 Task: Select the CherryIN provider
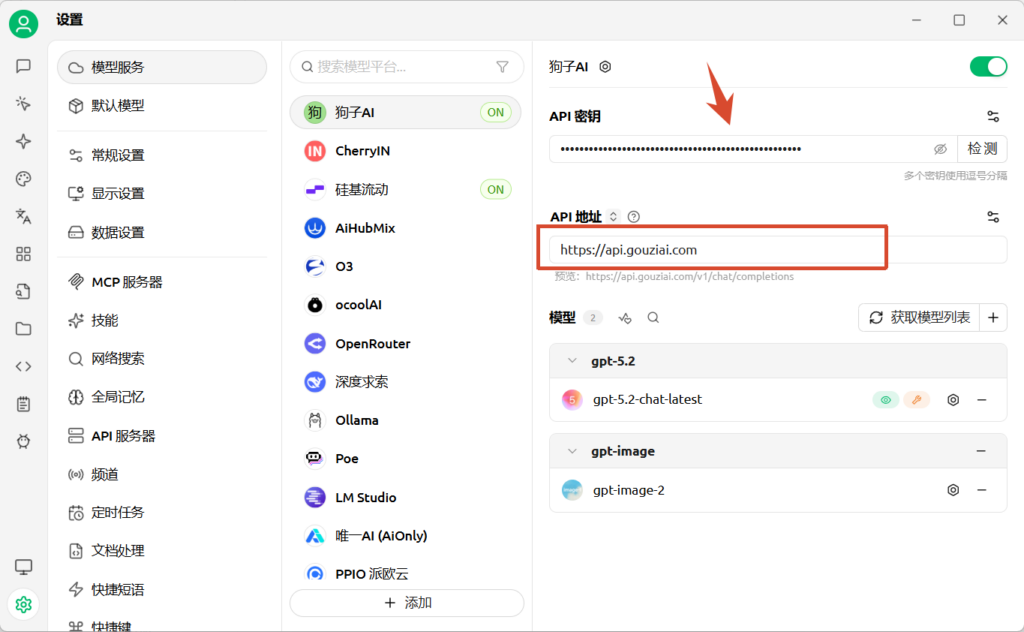point(406,151)
